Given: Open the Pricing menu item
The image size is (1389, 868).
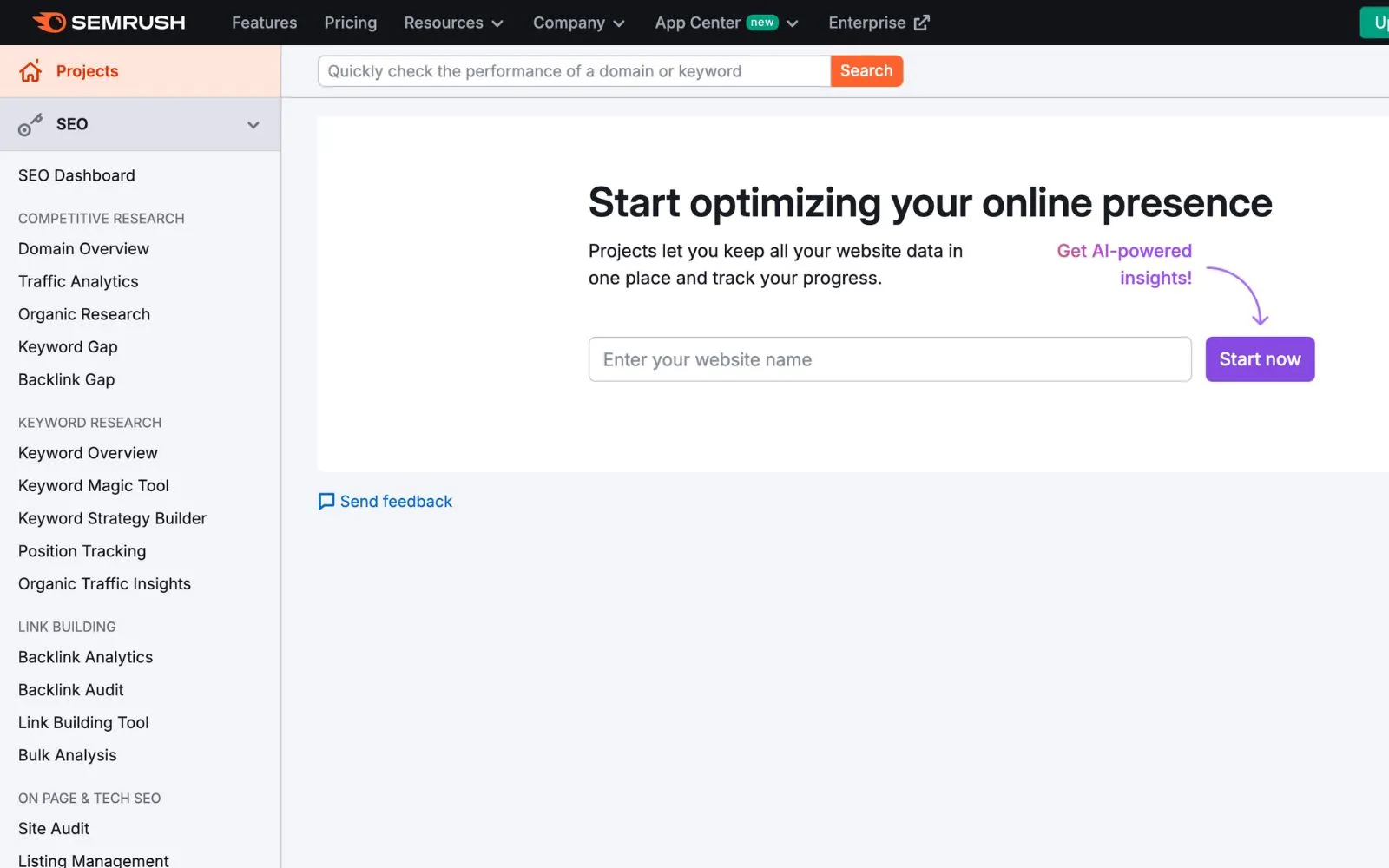Looking at the screenshot, I should (351, 23).
